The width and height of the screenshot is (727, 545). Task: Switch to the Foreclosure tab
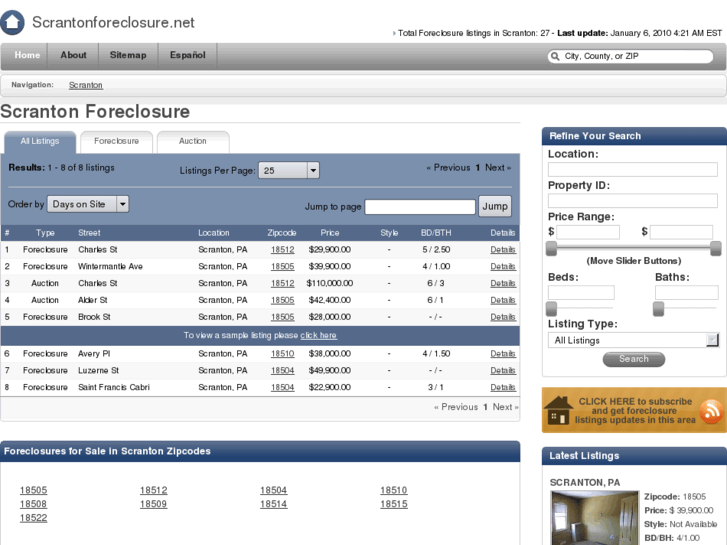tap(116, 141)
